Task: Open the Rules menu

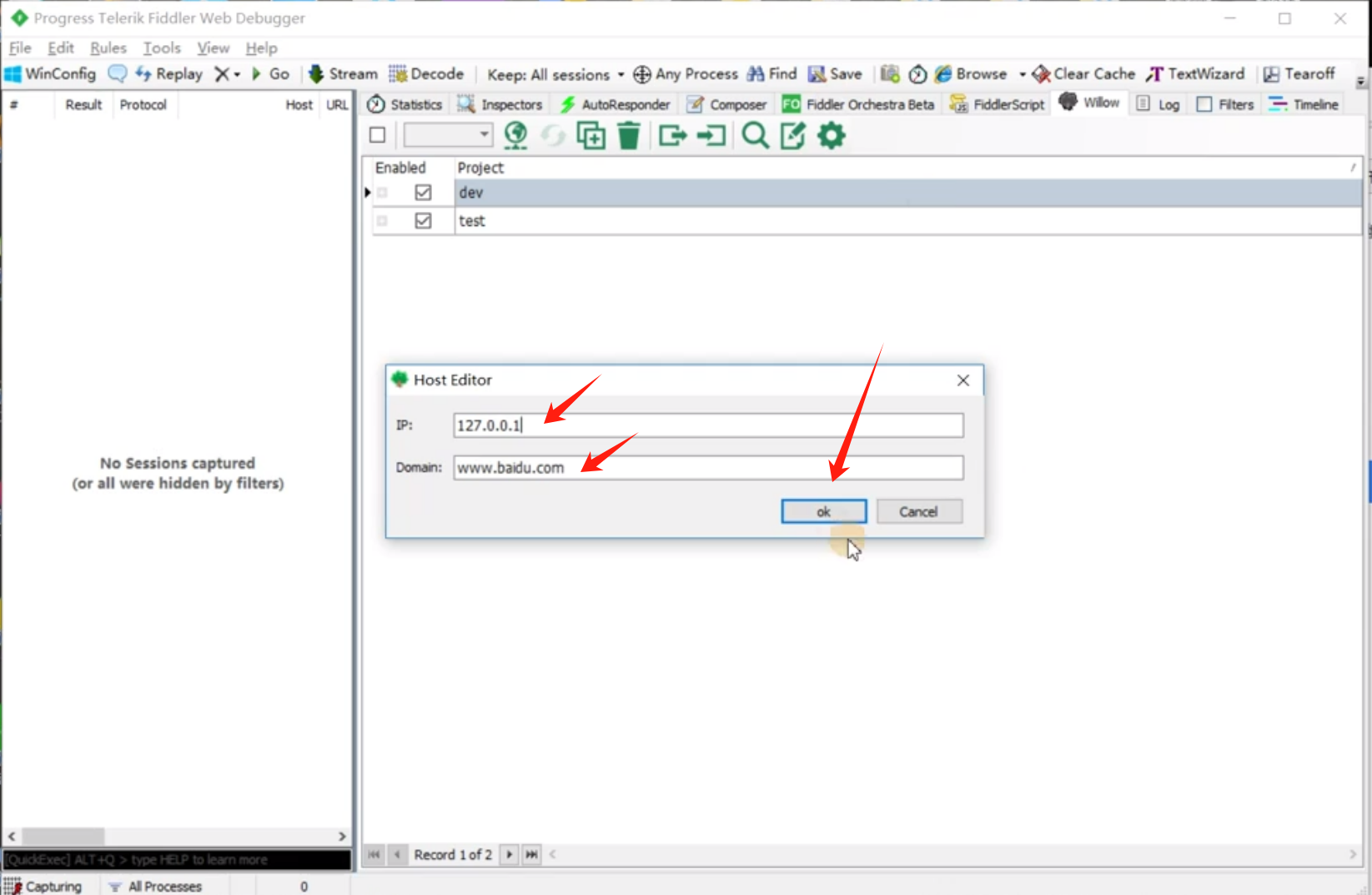Action: [108, 48]
